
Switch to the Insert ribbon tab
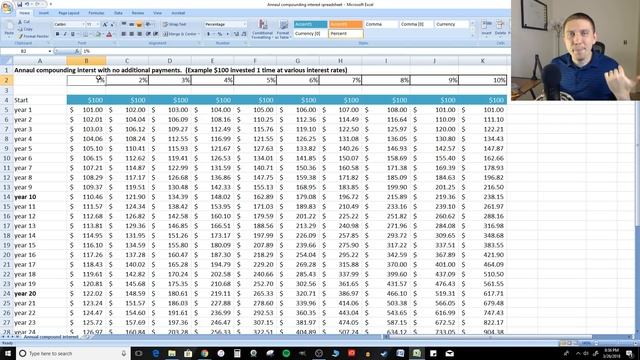pos(44,13)
